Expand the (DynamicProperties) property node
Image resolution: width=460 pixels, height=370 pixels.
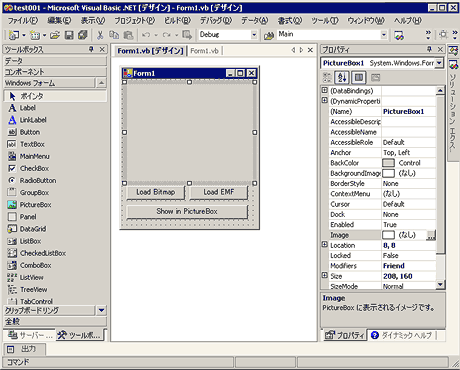pyautogui.click(x=325, y=101)
